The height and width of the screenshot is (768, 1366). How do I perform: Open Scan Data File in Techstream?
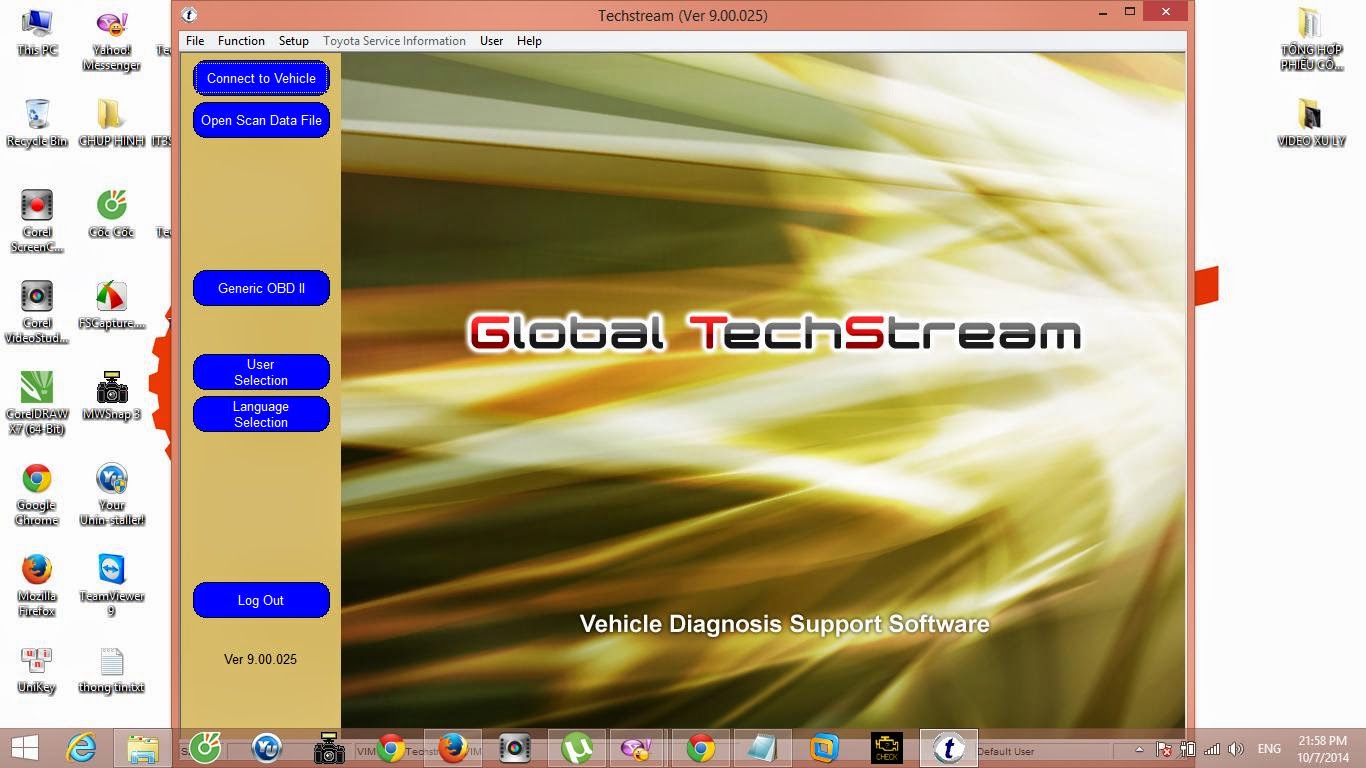tap(261, 120)
